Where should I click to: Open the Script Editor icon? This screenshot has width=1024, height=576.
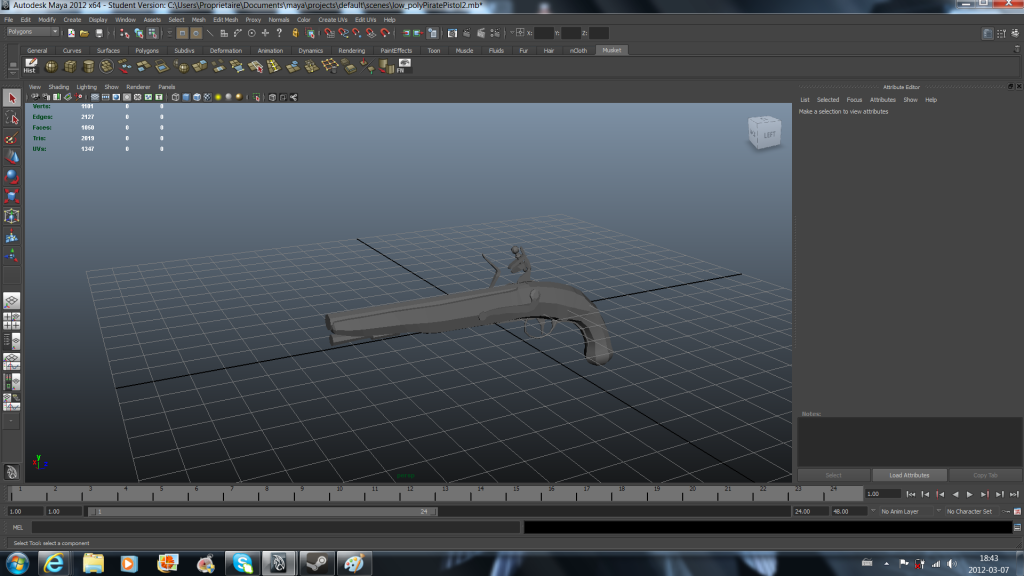tap(1017, 527)
